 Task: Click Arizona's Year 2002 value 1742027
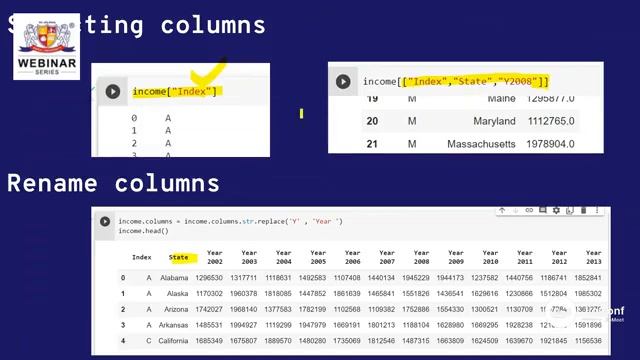click(209, 309)
